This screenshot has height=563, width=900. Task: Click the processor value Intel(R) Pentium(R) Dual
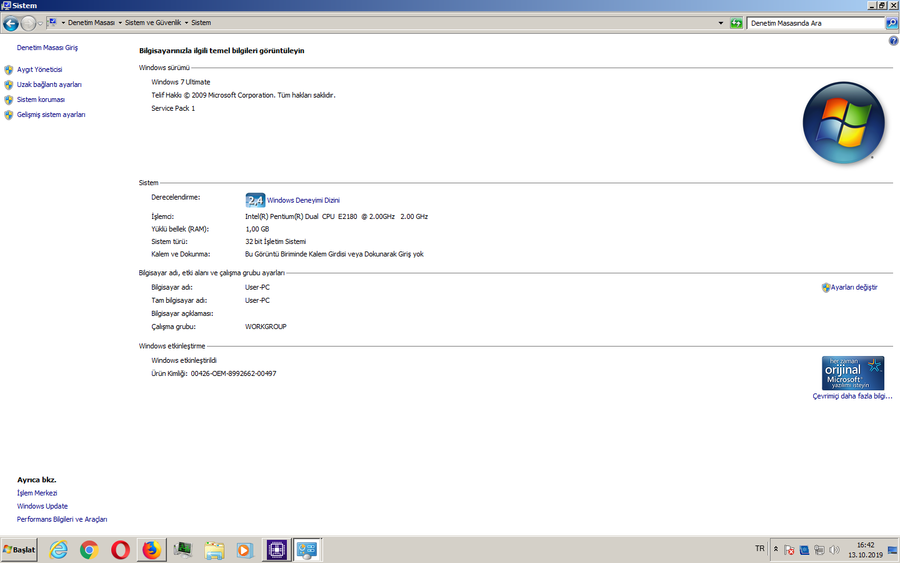[x=336, y=216]
